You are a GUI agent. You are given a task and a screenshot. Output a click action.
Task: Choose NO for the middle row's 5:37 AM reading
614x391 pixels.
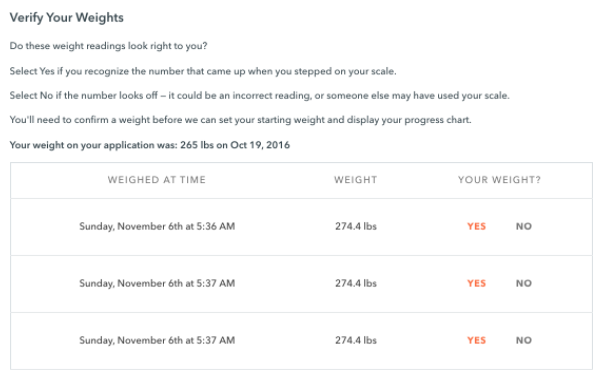click(x=524, y=283)
